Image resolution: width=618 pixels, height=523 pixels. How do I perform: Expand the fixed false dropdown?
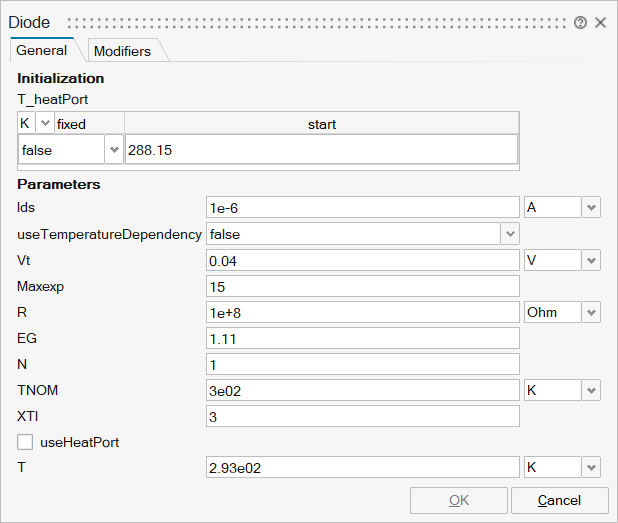coord(113,150)
